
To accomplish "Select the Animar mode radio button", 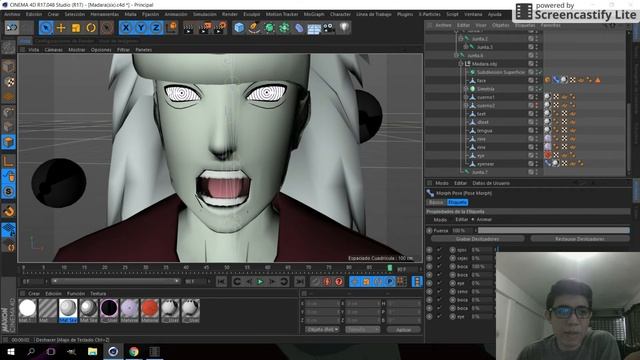I will coord(473,220).
